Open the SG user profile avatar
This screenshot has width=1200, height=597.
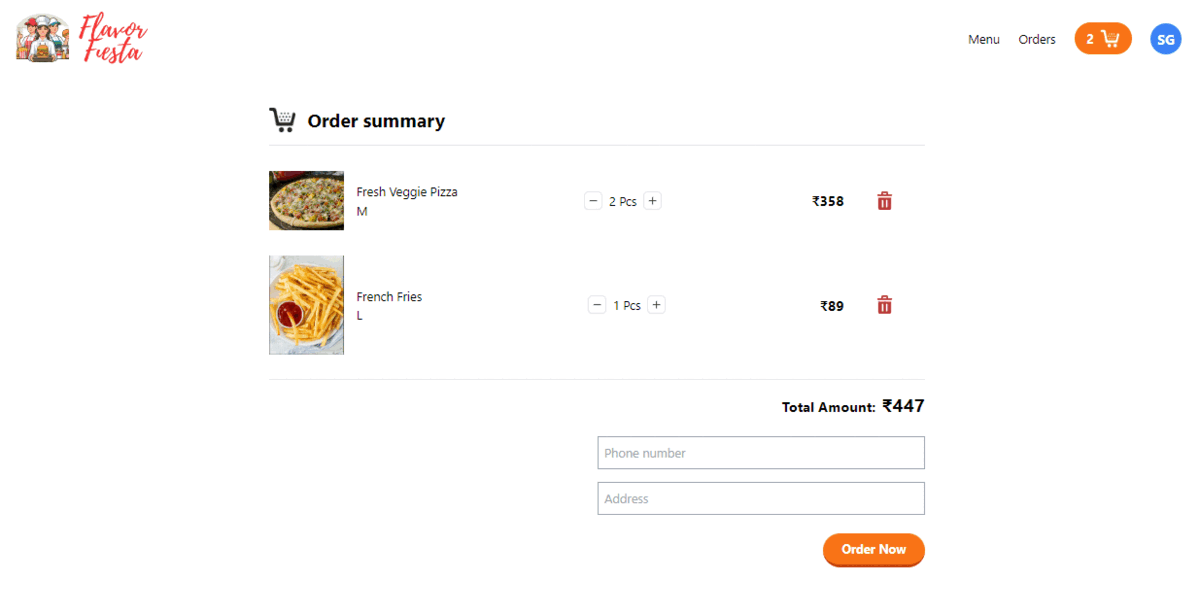pos(1165,39)
